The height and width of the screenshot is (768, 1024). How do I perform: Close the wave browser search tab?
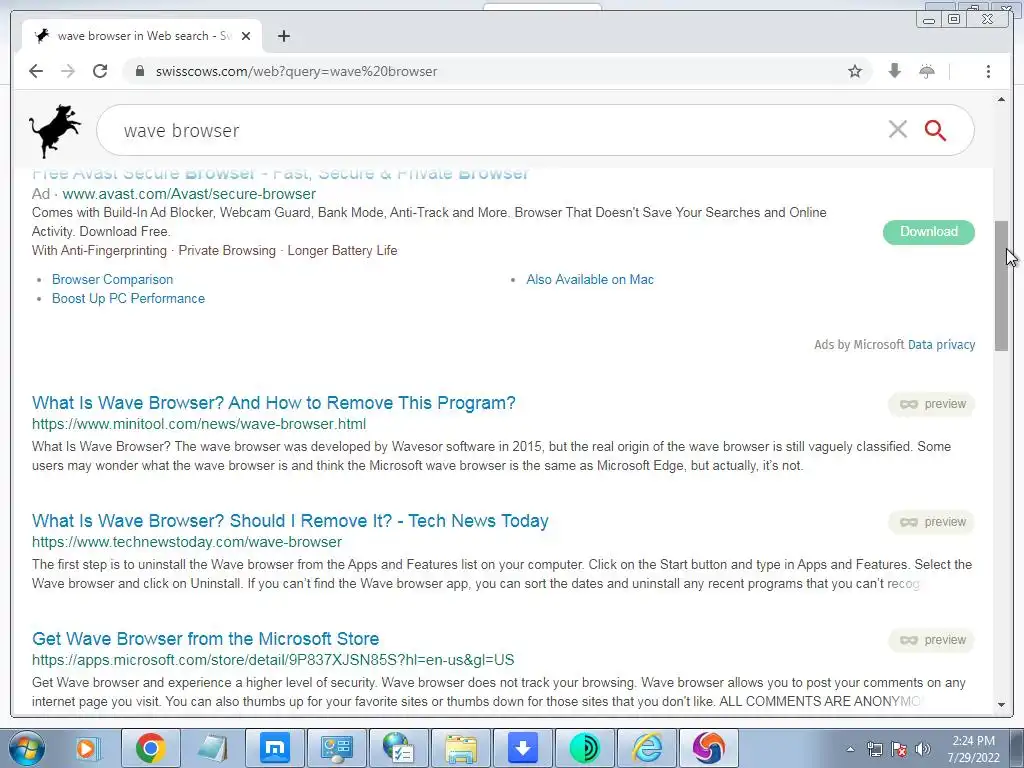(x=246, y=36)
